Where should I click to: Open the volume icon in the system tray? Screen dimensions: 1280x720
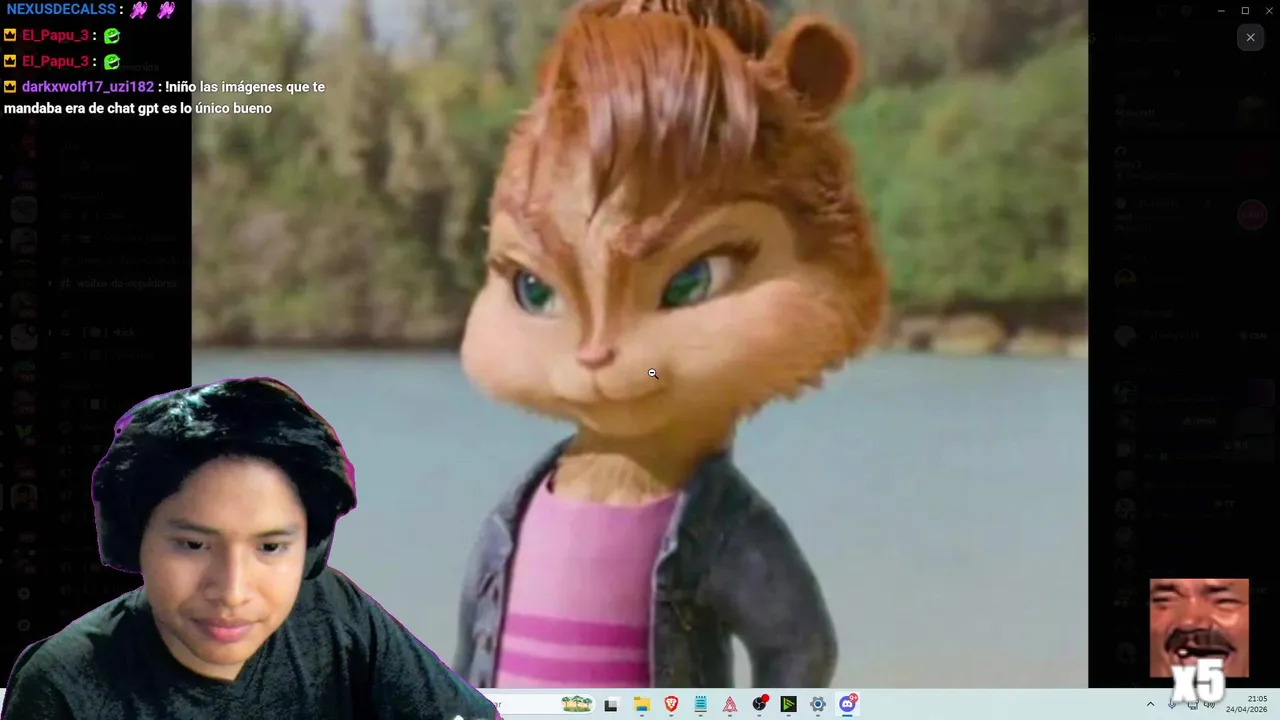pos(1209,704)
